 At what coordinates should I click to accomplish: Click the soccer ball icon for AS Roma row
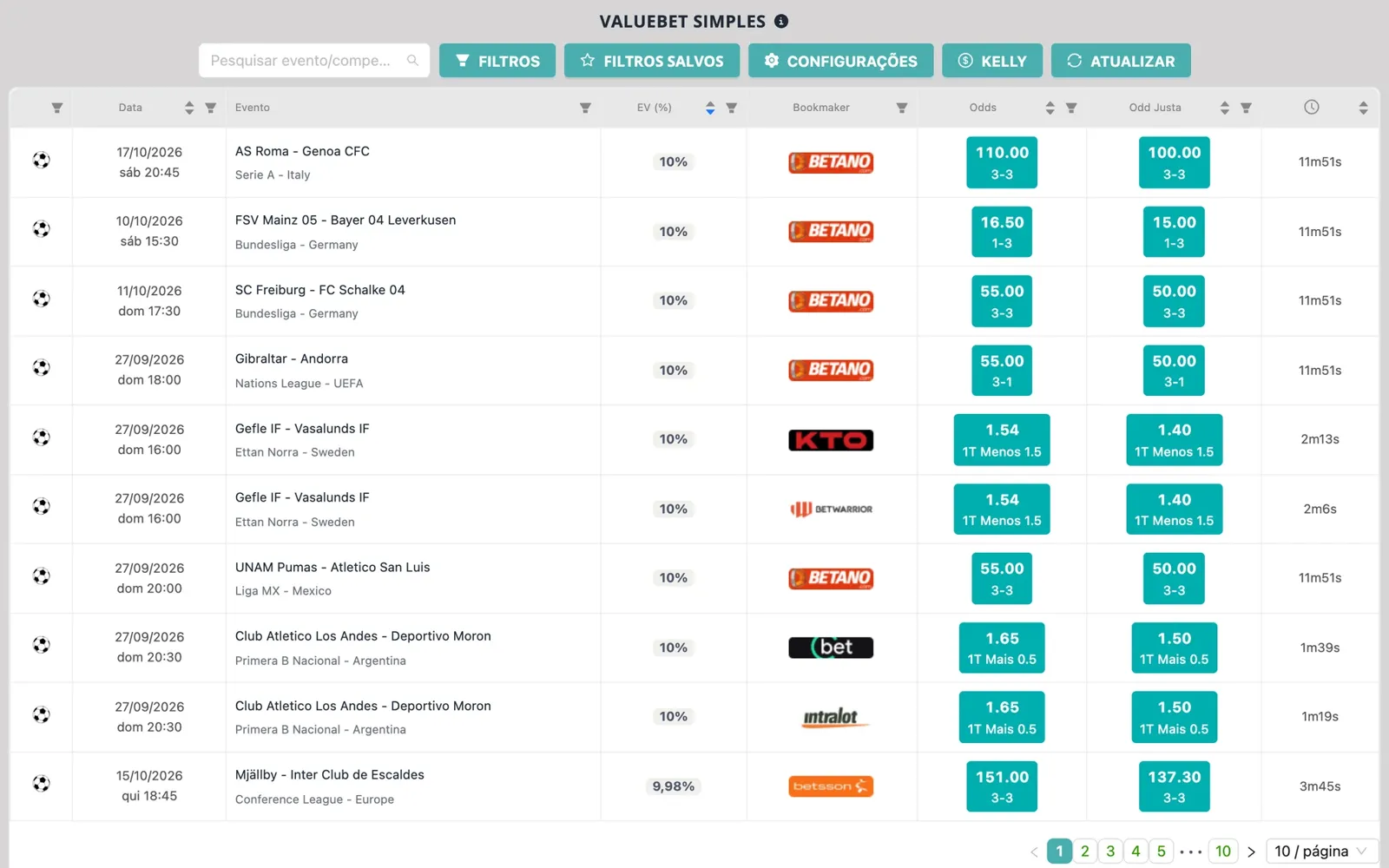[41, 160]
